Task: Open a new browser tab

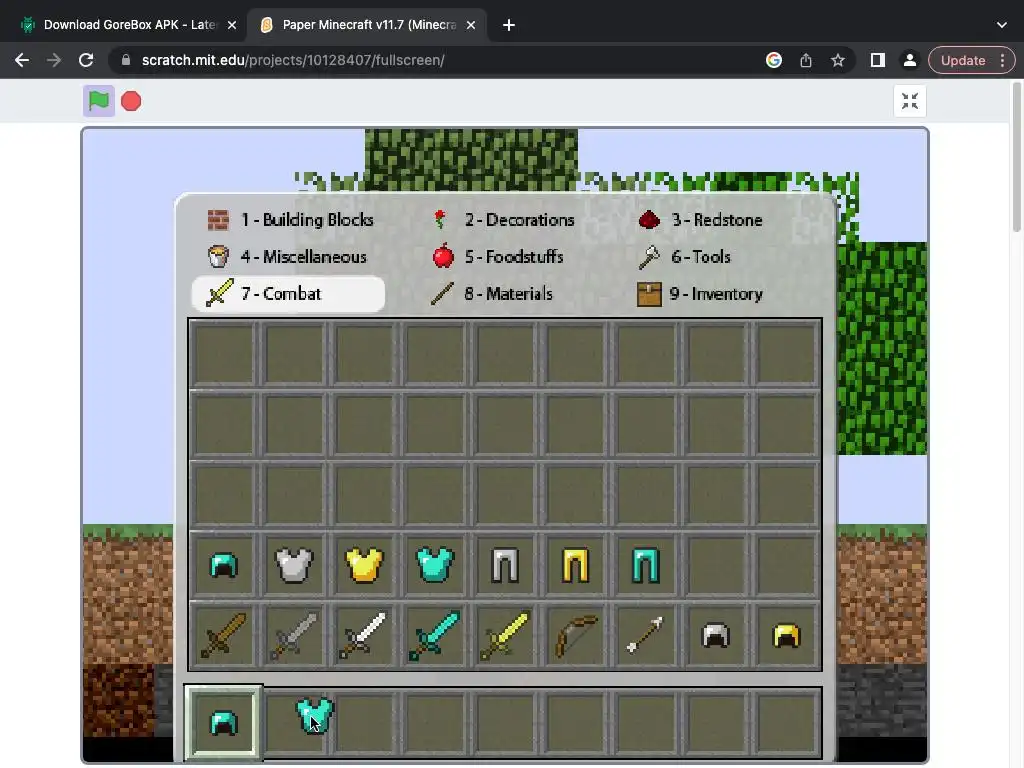Action: click(x=509, y=25)
